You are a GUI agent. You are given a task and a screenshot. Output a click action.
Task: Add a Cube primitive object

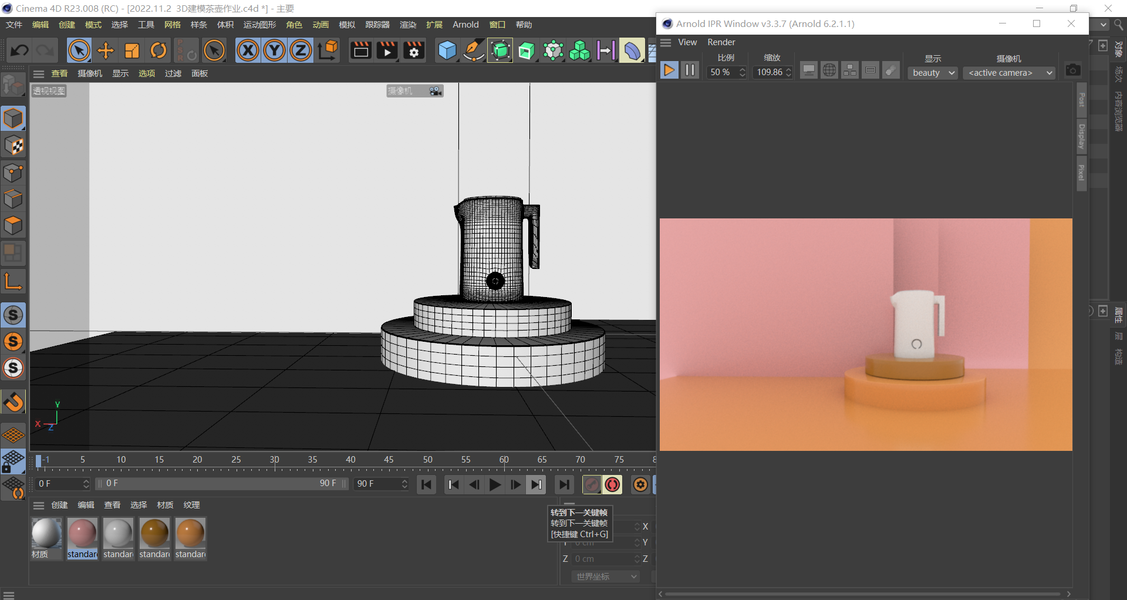click(x=447, y=50)
